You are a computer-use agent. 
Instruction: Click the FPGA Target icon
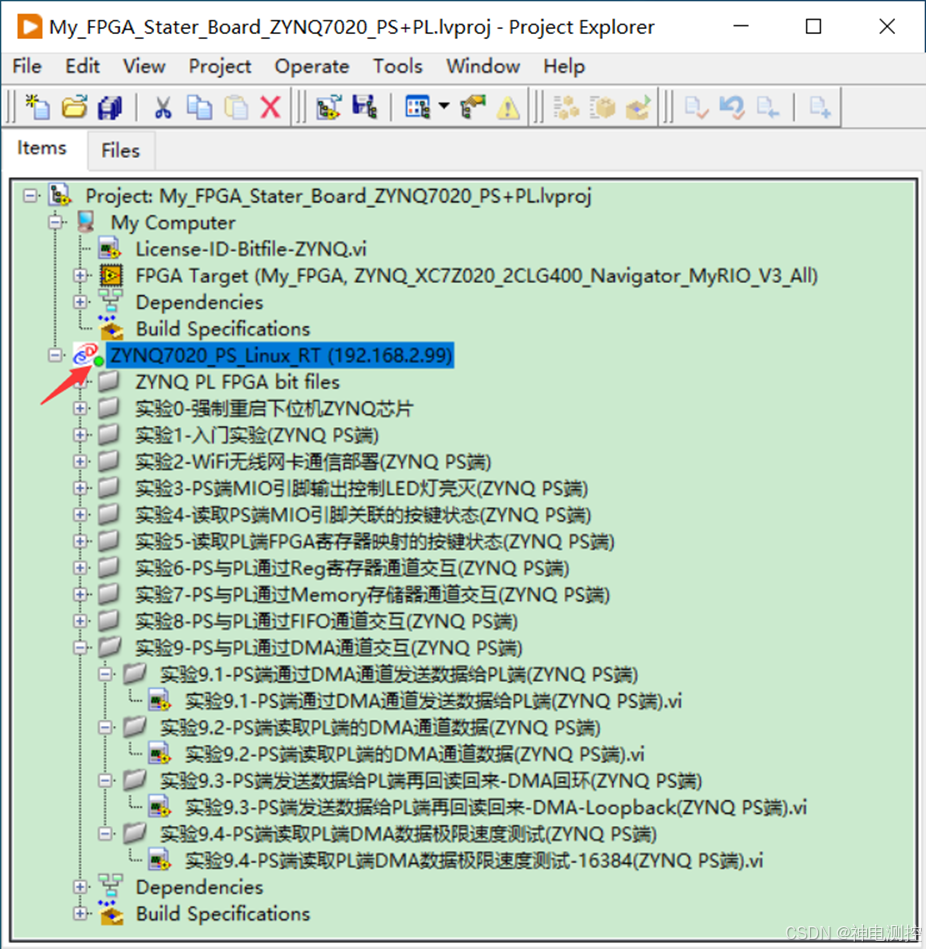click(x=111, y=275)
